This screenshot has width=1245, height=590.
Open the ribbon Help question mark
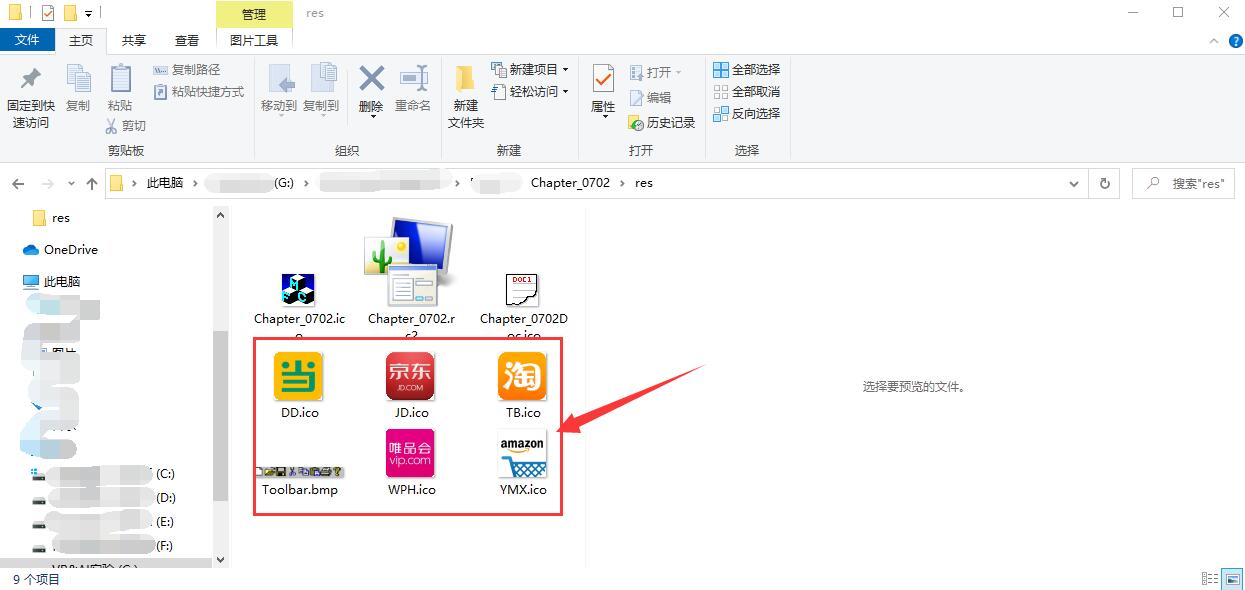pos(1236,41)
